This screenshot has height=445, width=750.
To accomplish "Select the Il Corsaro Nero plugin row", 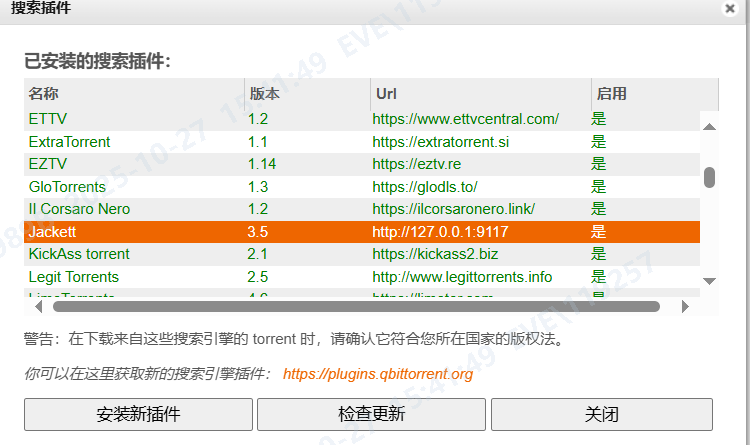I will point(362,209).
